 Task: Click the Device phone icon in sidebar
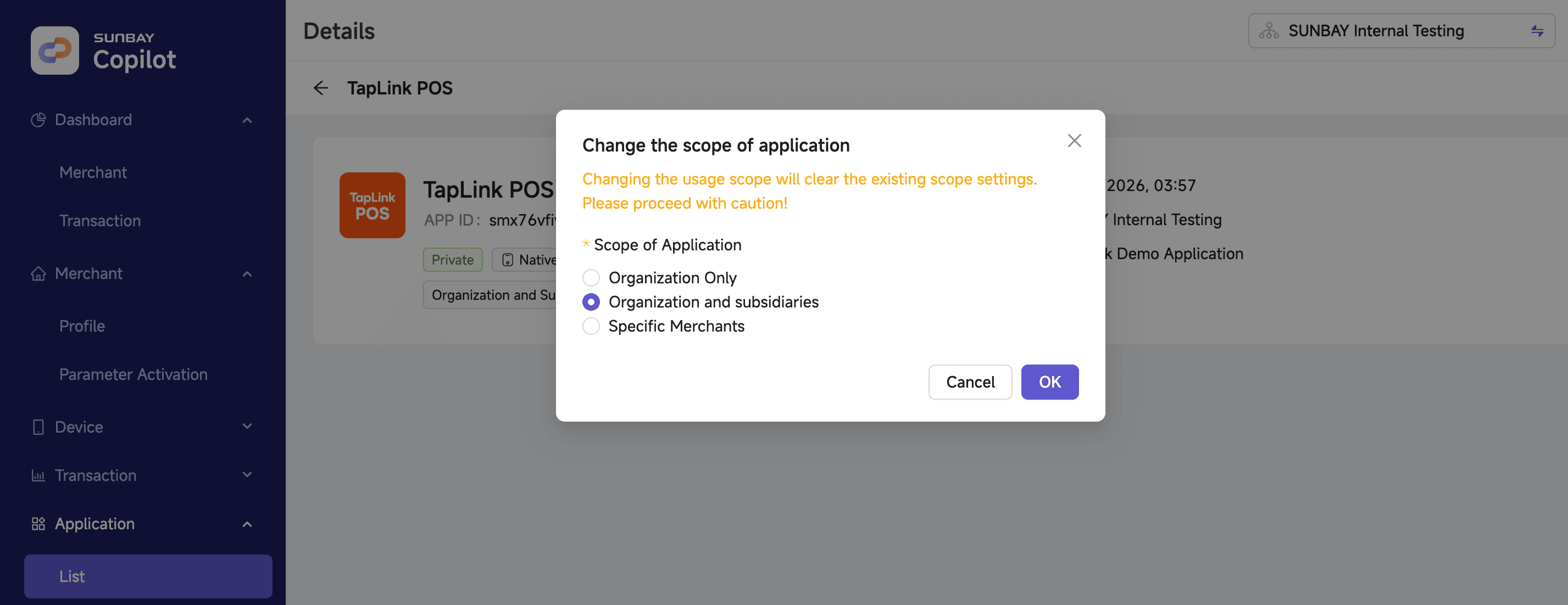pyautogui.click(x=38, y=427)
